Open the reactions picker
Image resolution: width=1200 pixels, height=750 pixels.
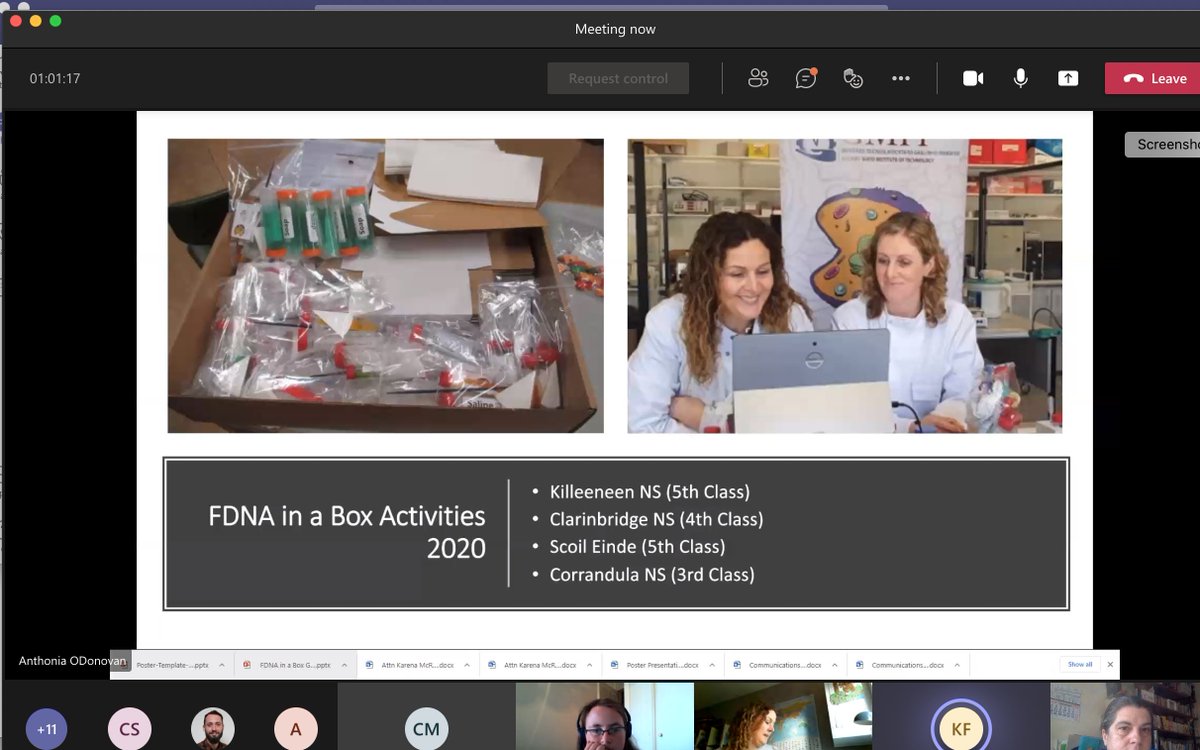pos(852,78)
